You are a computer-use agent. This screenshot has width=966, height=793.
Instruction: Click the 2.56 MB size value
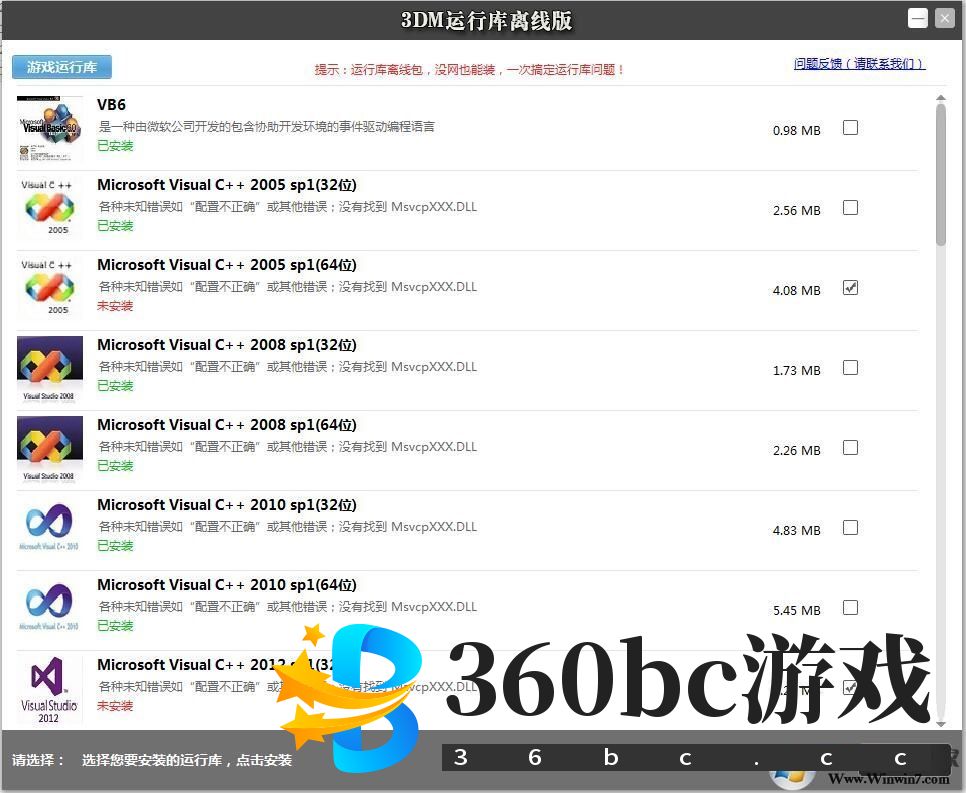(797, 211)
